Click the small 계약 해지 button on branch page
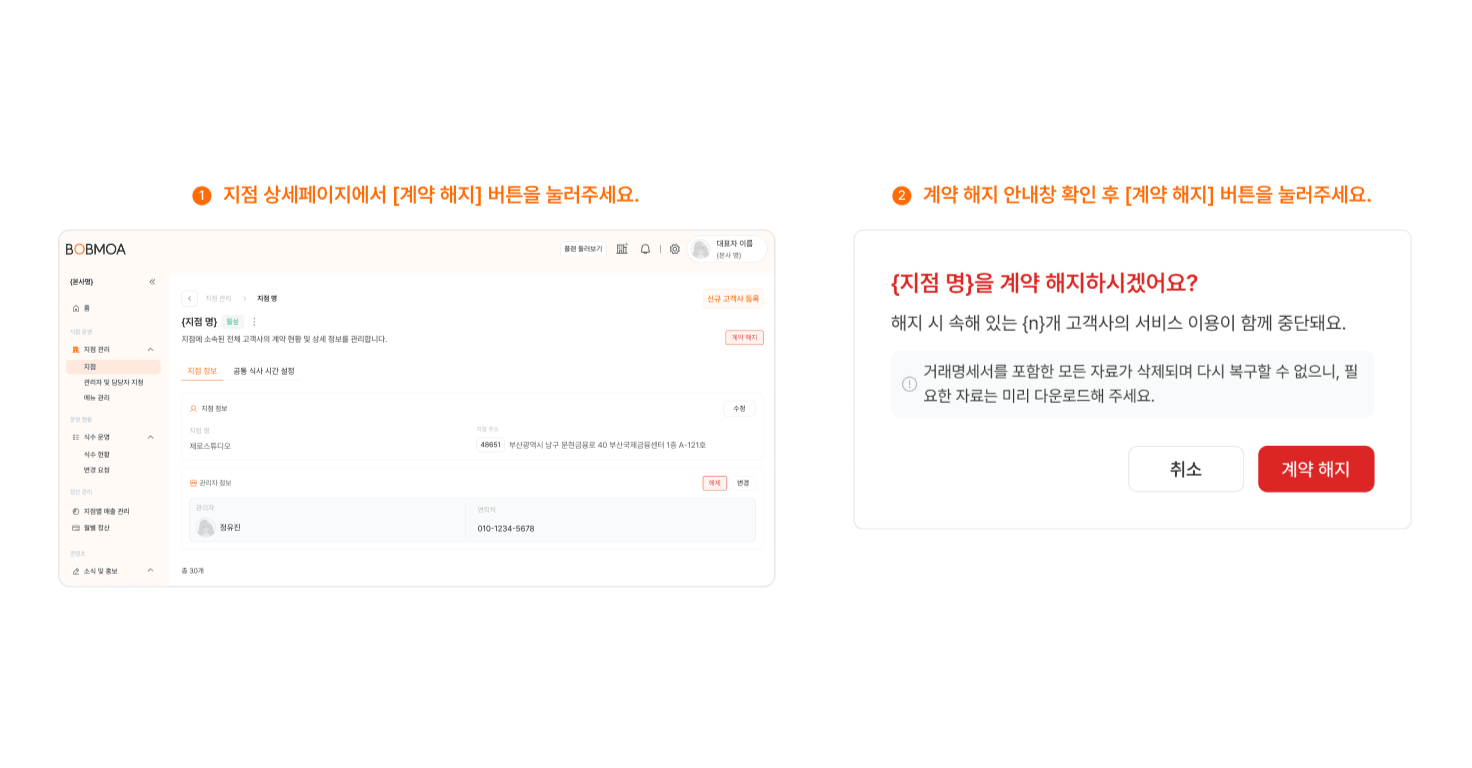Screen dimensions: 1472x768 pos(744,338)
